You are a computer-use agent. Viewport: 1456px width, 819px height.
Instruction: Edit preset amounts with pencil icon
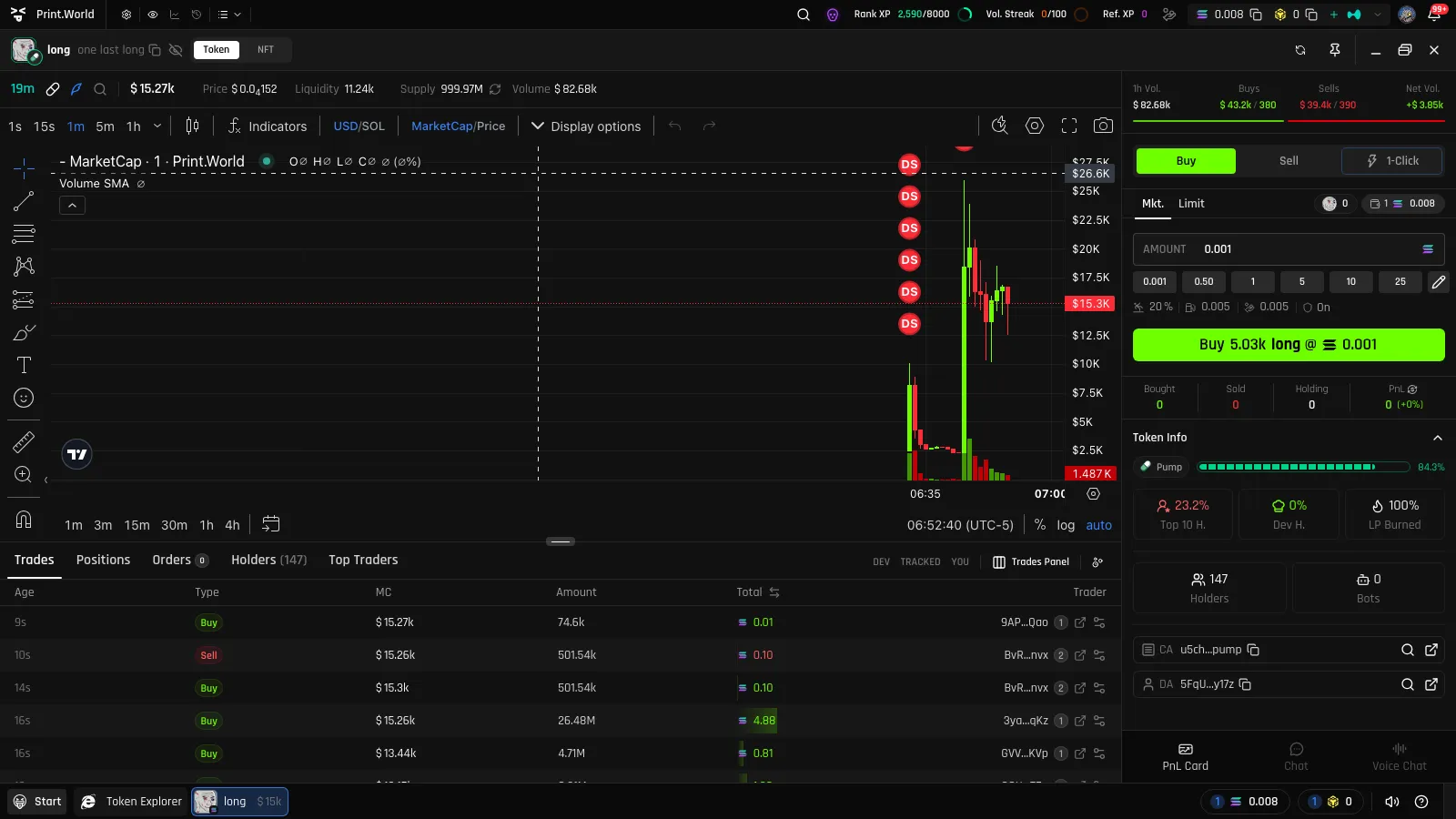tap(1438, 282)
